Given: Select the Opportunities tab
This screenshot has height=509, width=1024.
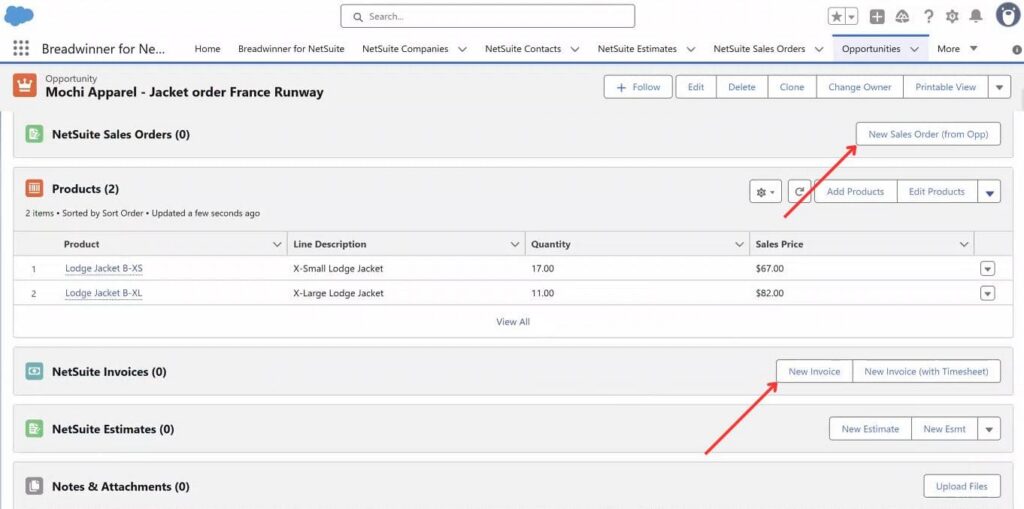Looking at the screenshot, I should point(871,49).
